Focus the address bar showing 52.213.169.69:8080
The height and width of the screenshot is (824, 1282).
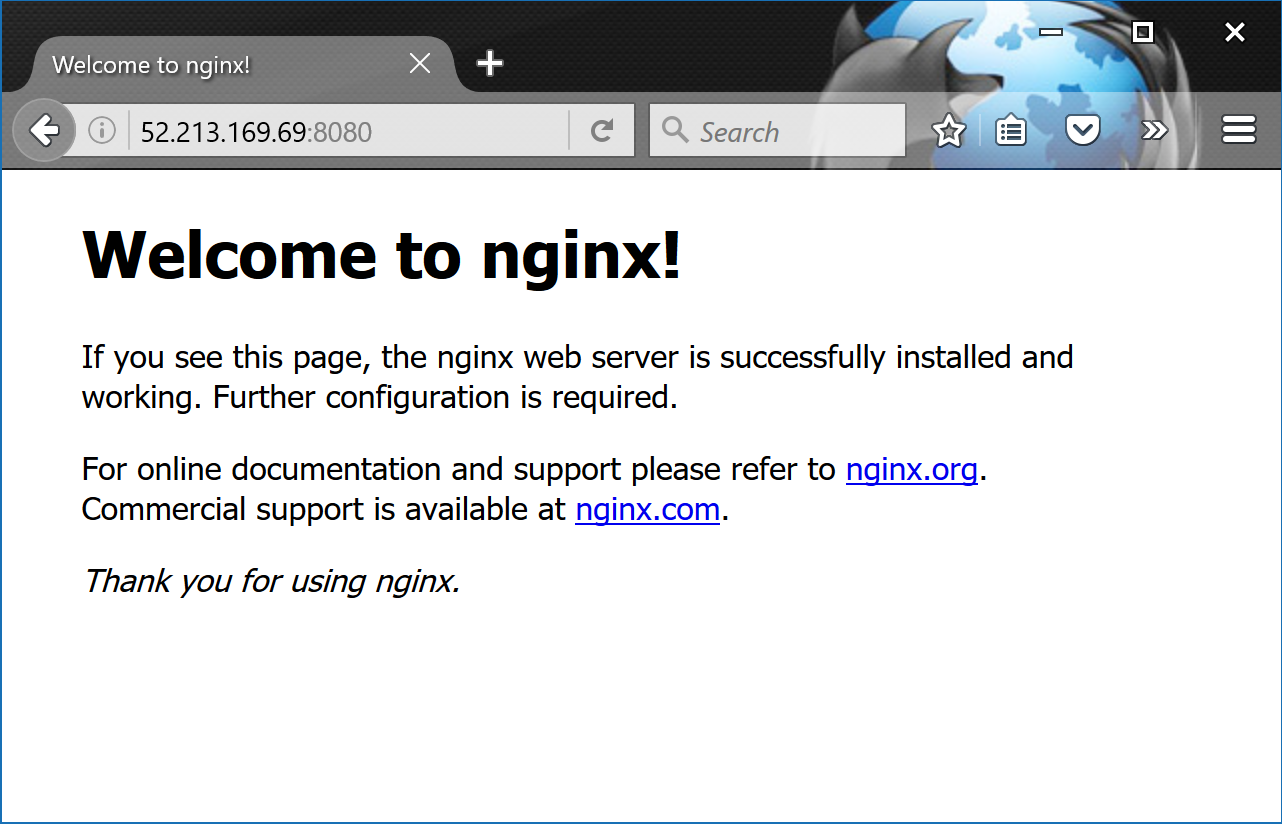click(340, 131)
